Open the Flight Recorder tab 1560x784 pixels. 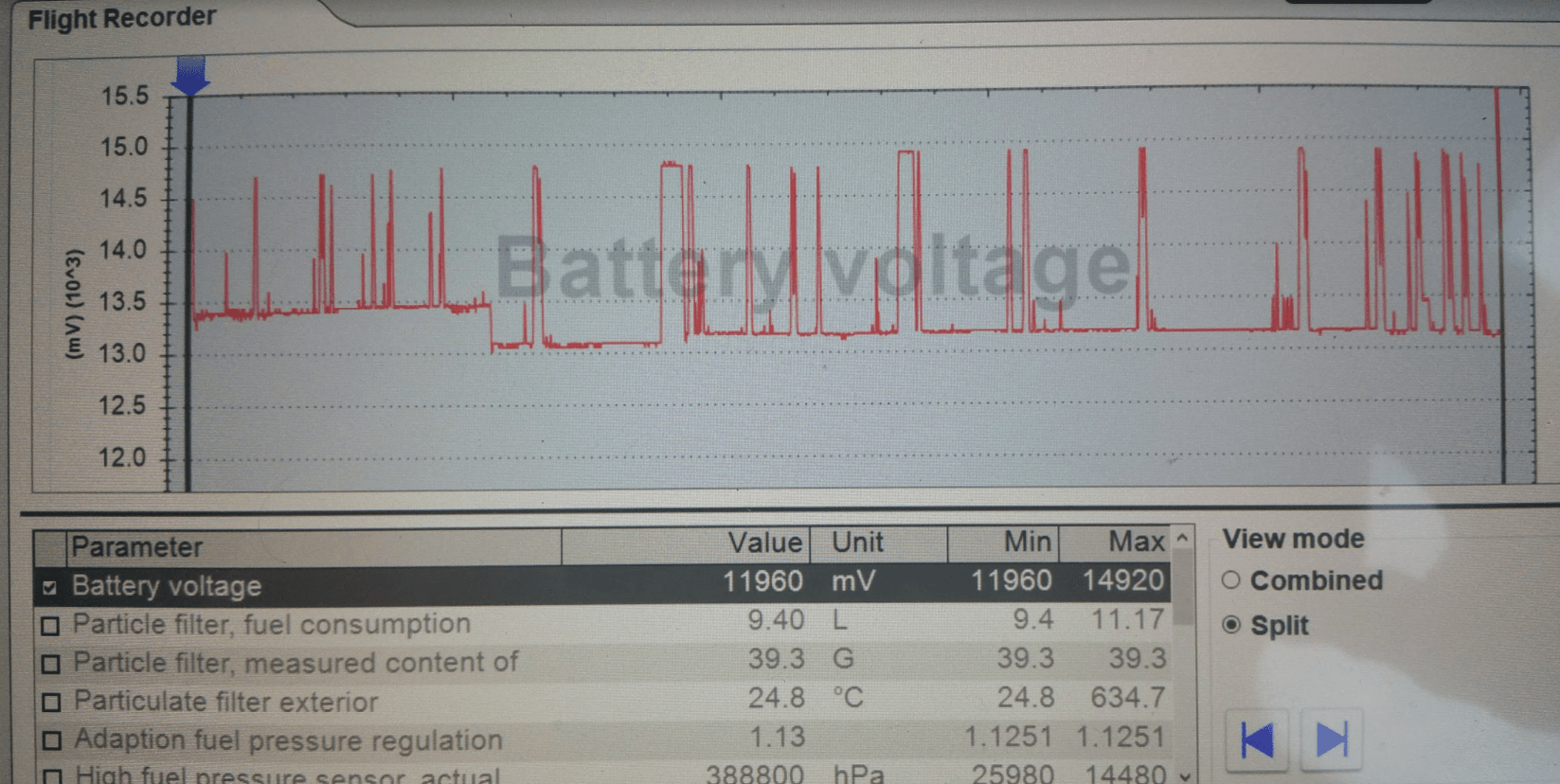click(x=122, y=18)
